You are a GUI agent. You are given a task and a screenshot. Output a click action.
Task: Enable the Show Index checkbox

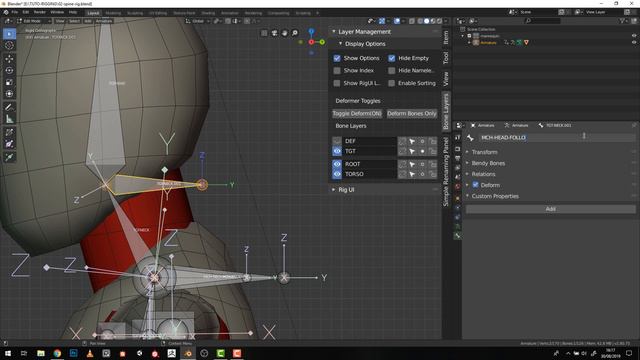(337, 71)
